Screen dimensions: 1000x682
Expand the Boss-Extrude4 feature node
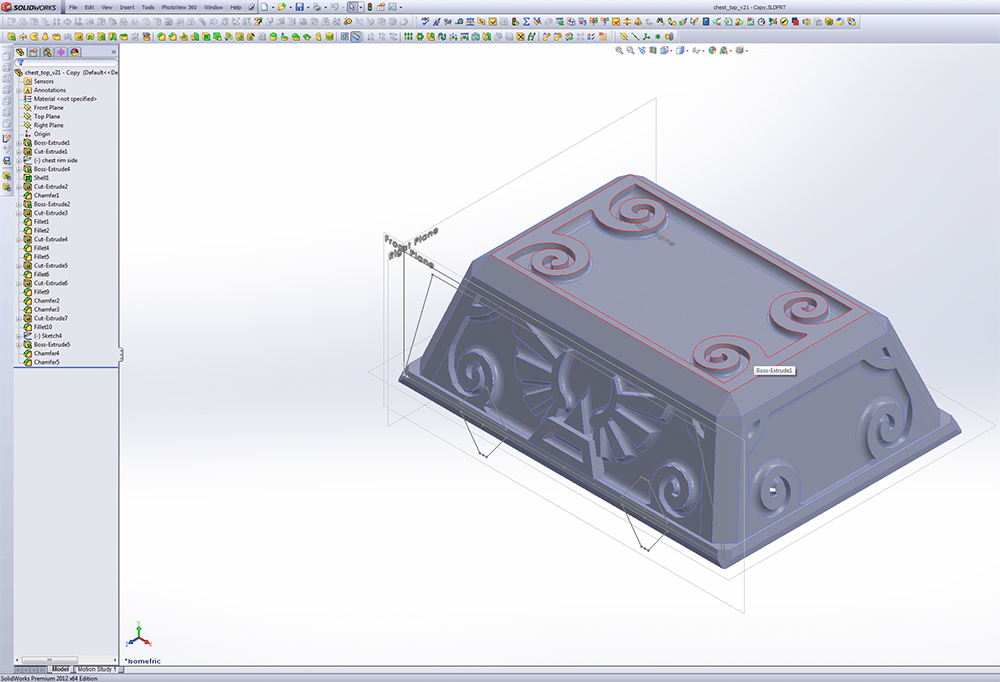coord(18,169)
